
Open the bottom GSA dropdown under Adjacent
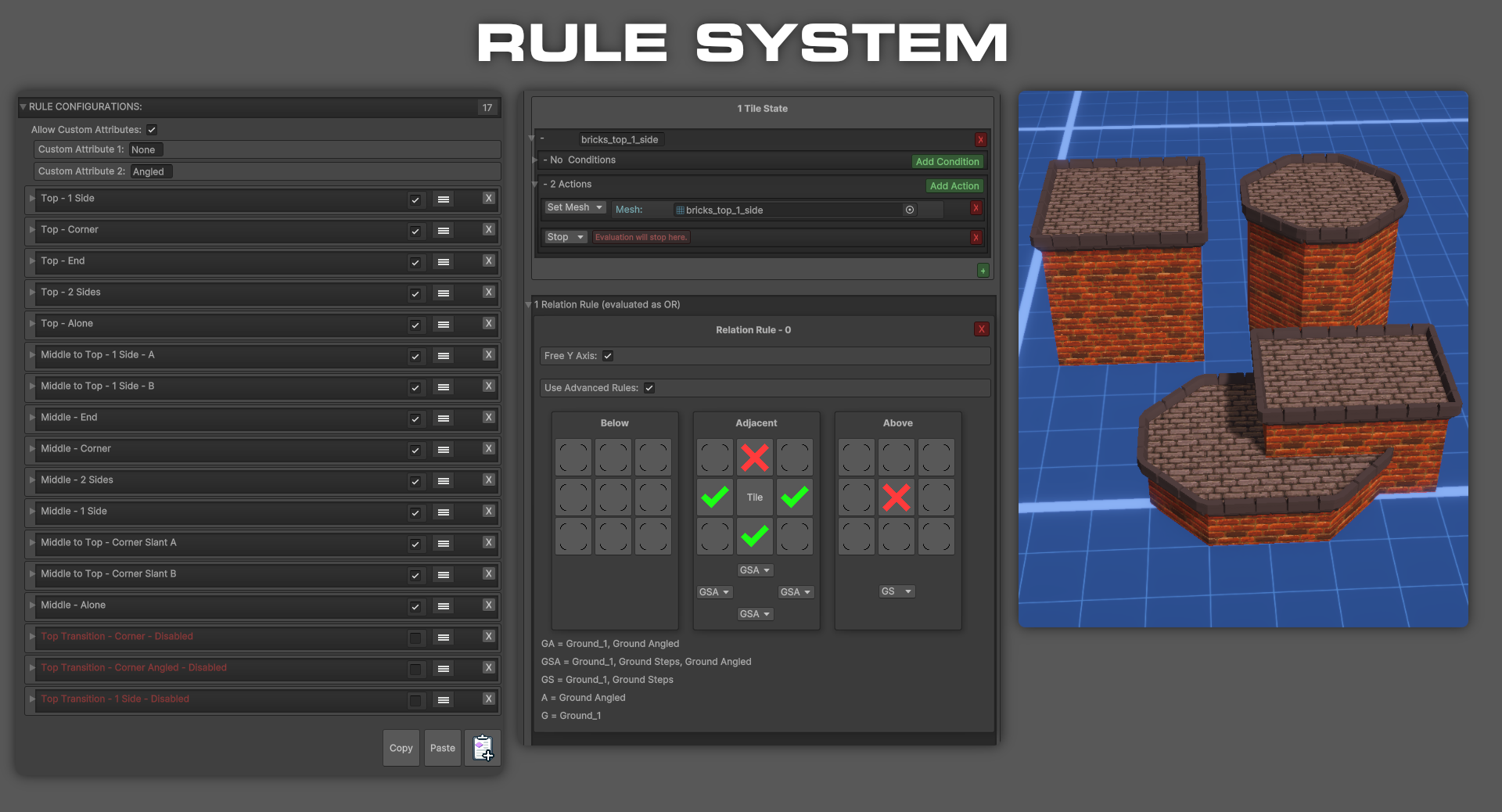(x=755, y=614)
